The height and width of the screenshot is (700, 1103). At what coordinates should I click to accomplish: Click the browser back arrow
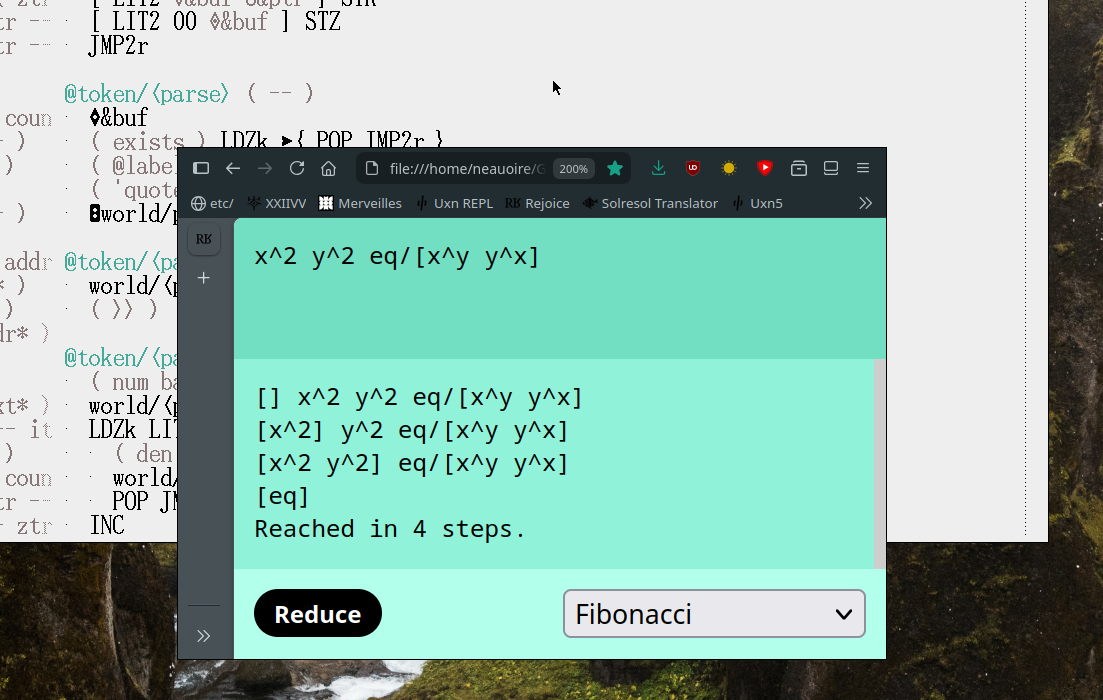233,168
